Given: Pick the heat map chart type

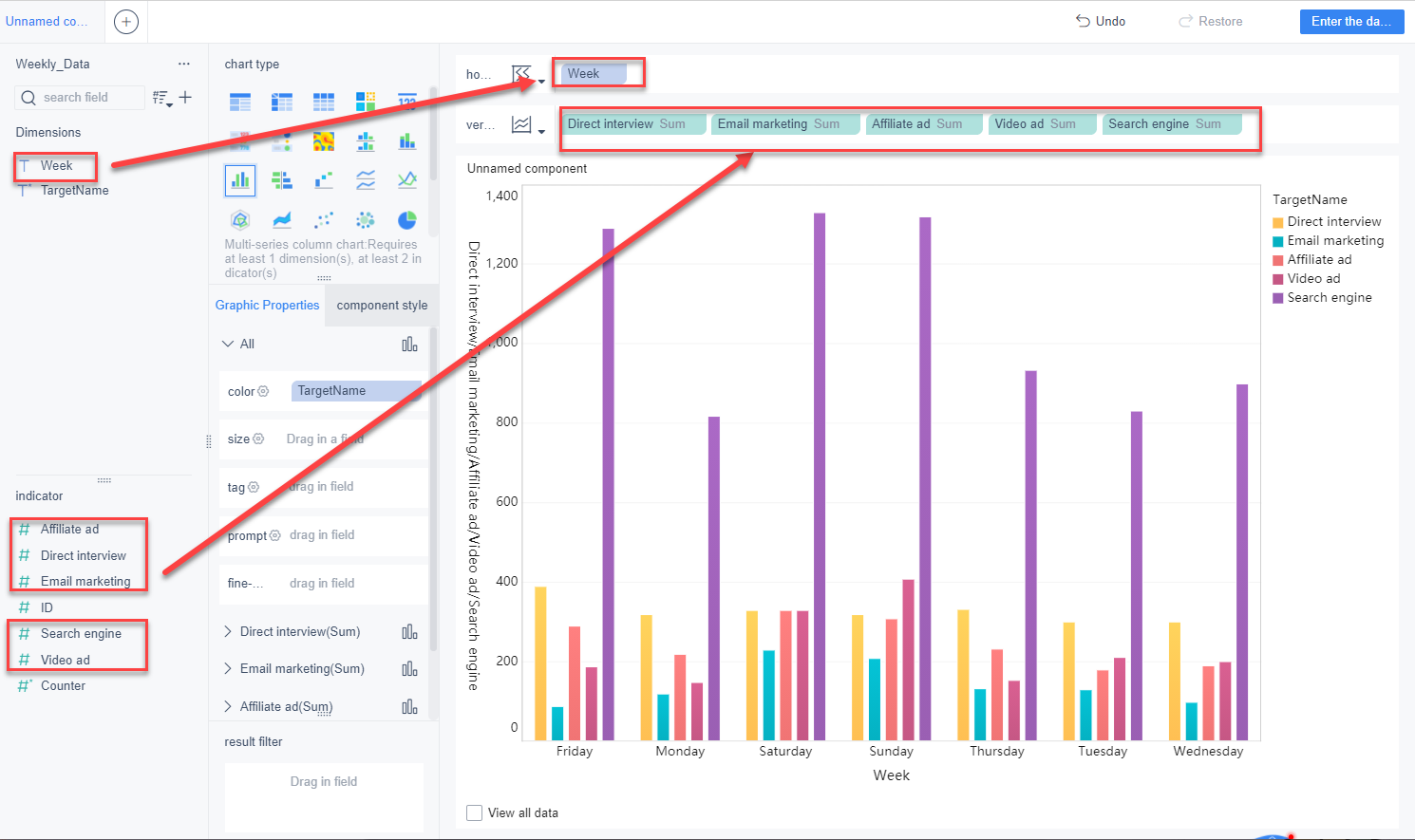Looking at the screenshot, I should 324,141.
